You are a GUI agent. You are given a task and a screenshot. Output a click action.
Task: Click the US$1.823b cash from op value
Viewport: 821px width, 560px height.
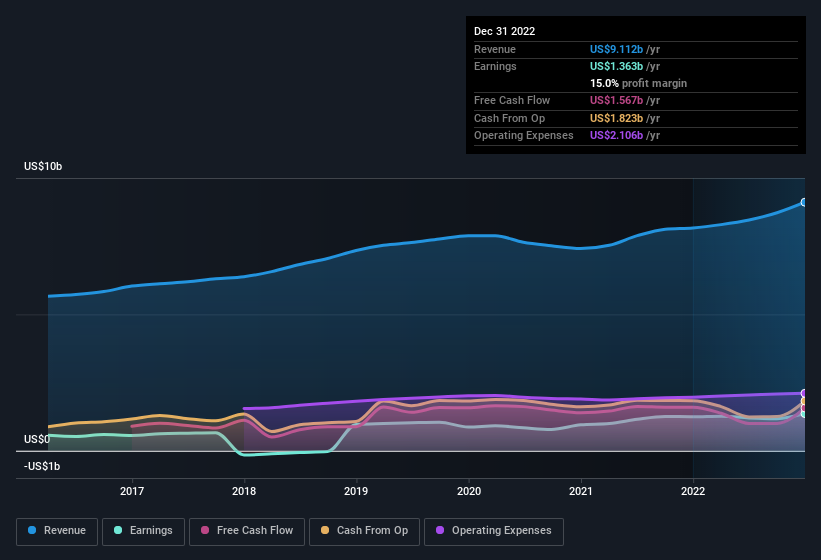[x=616, y=118]
